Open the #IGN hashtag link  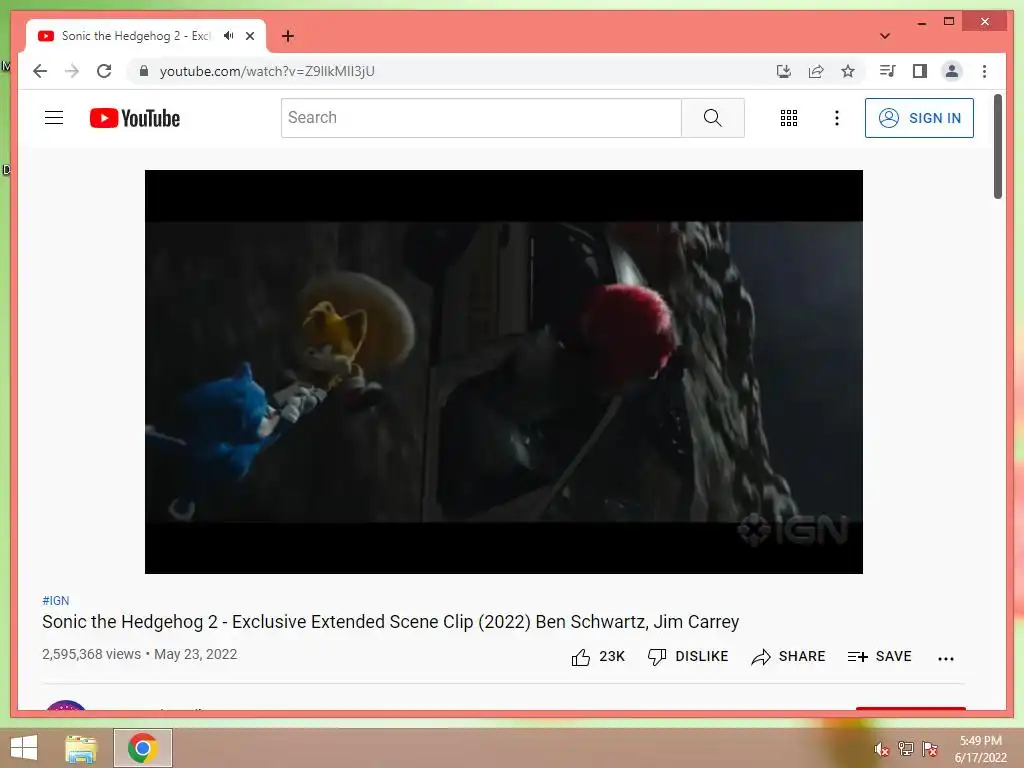pyautogui.click(x=56, y=600)
